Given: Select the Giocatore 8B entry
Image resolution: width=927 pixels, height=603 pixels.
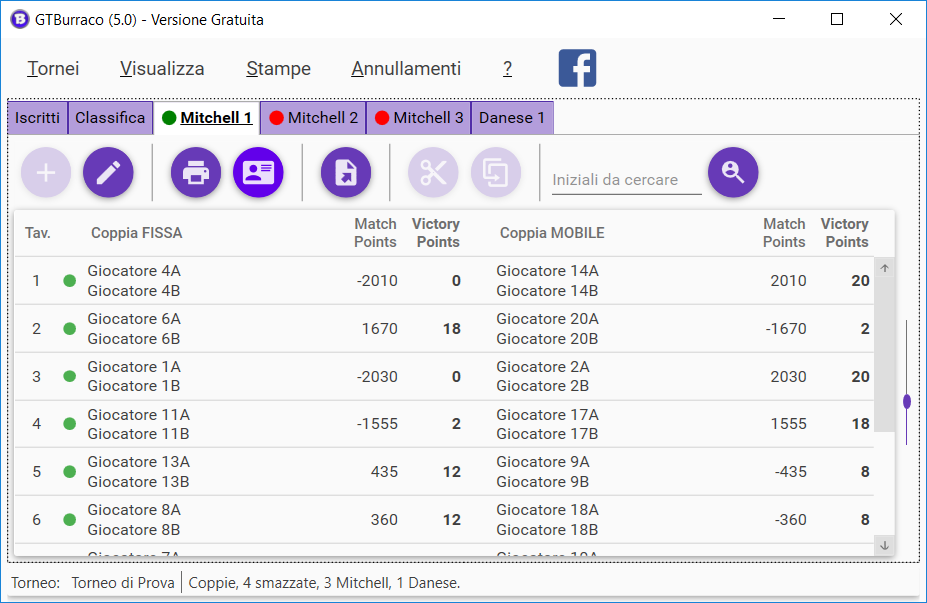Looking at the screenshot, I should (x=134, y=530).
